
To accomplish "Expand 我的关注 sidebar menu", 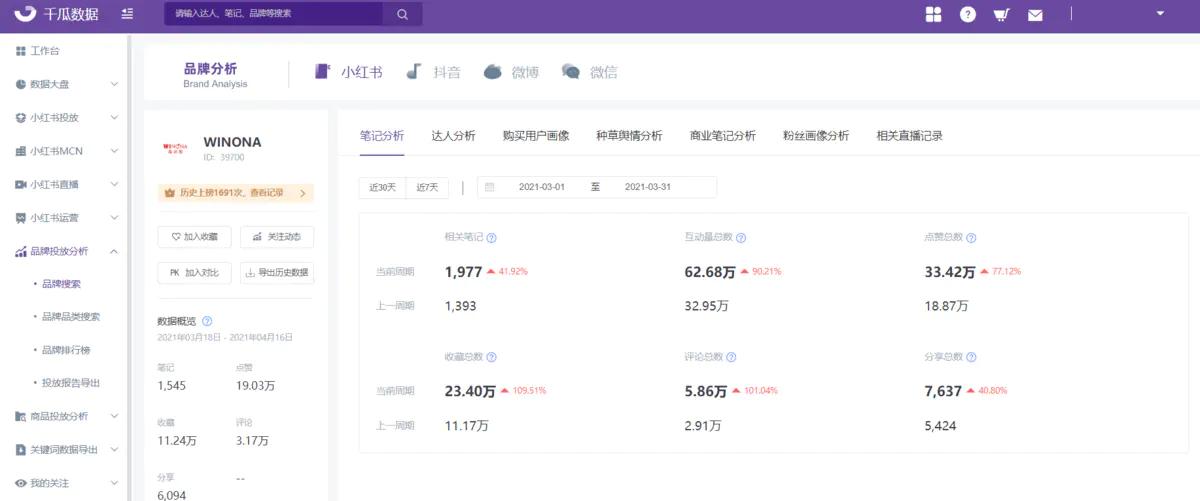I will pyautogui.click(x=64, y=483).
